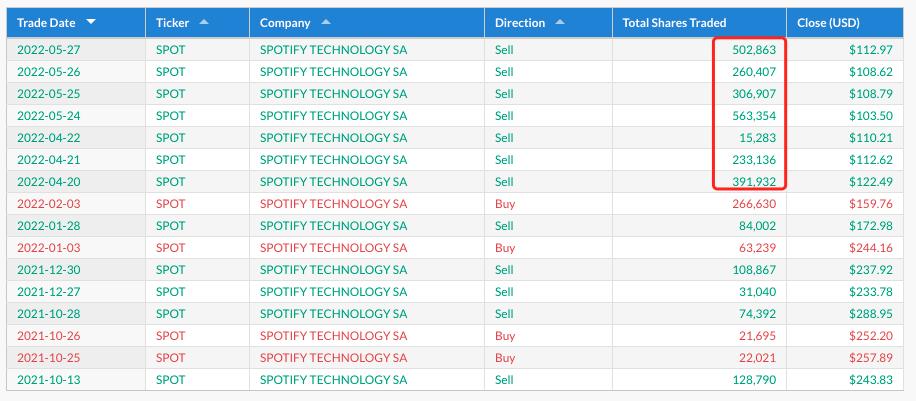
Task: Click the company name in the 2021-10-13 row
Action: pyautogui.click(x=333, y=380)
